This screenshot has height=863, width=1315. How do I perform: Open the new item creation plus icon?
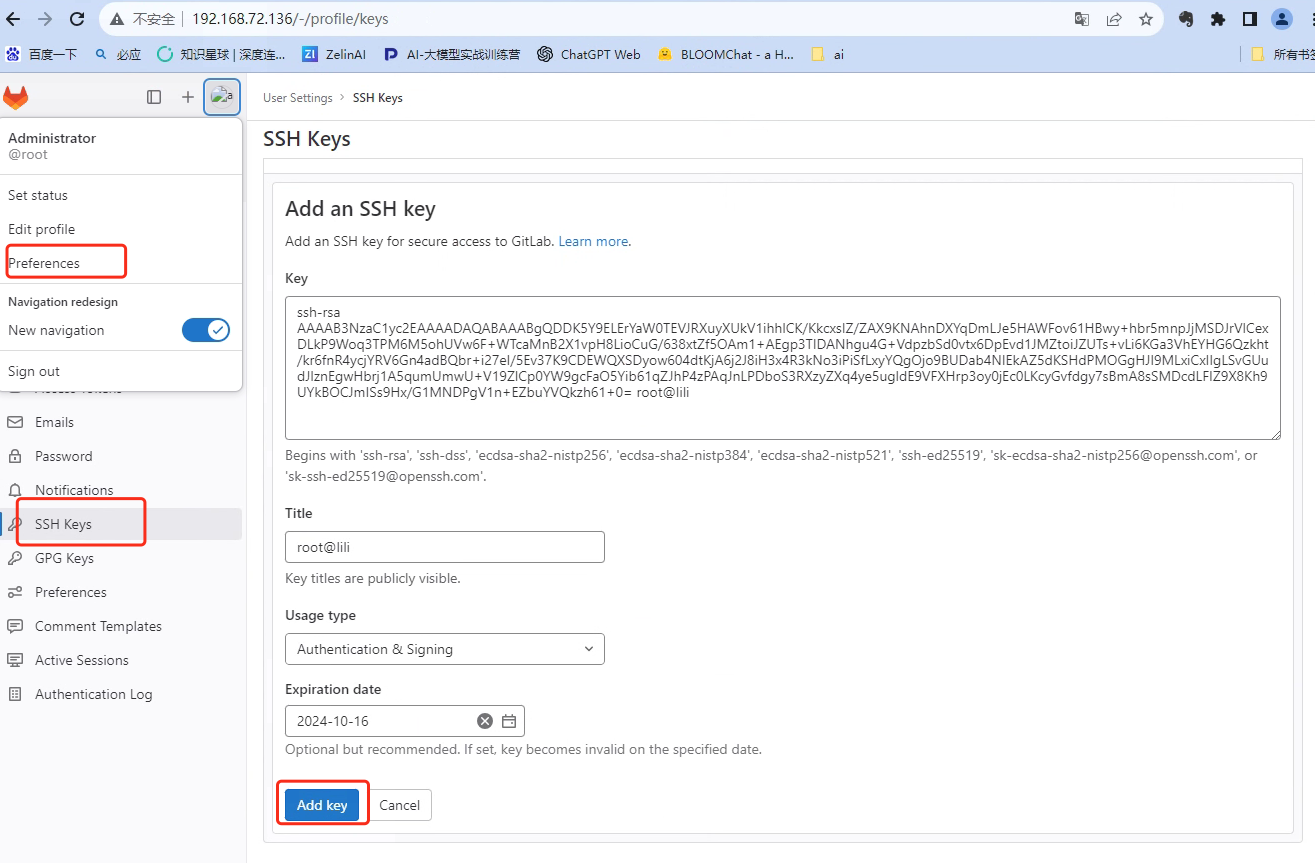(187, 97)
